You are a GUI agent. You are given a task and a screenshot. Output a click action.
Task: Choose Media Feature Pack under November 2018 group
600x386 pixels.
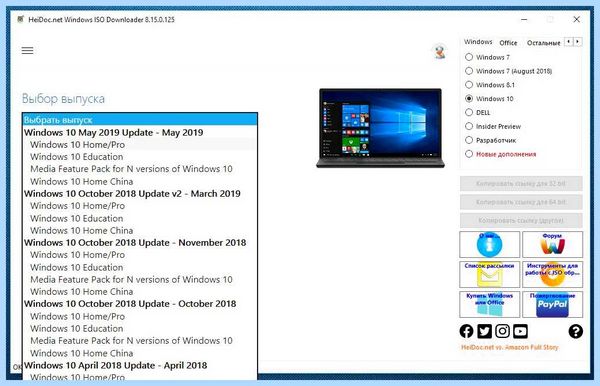140,279
